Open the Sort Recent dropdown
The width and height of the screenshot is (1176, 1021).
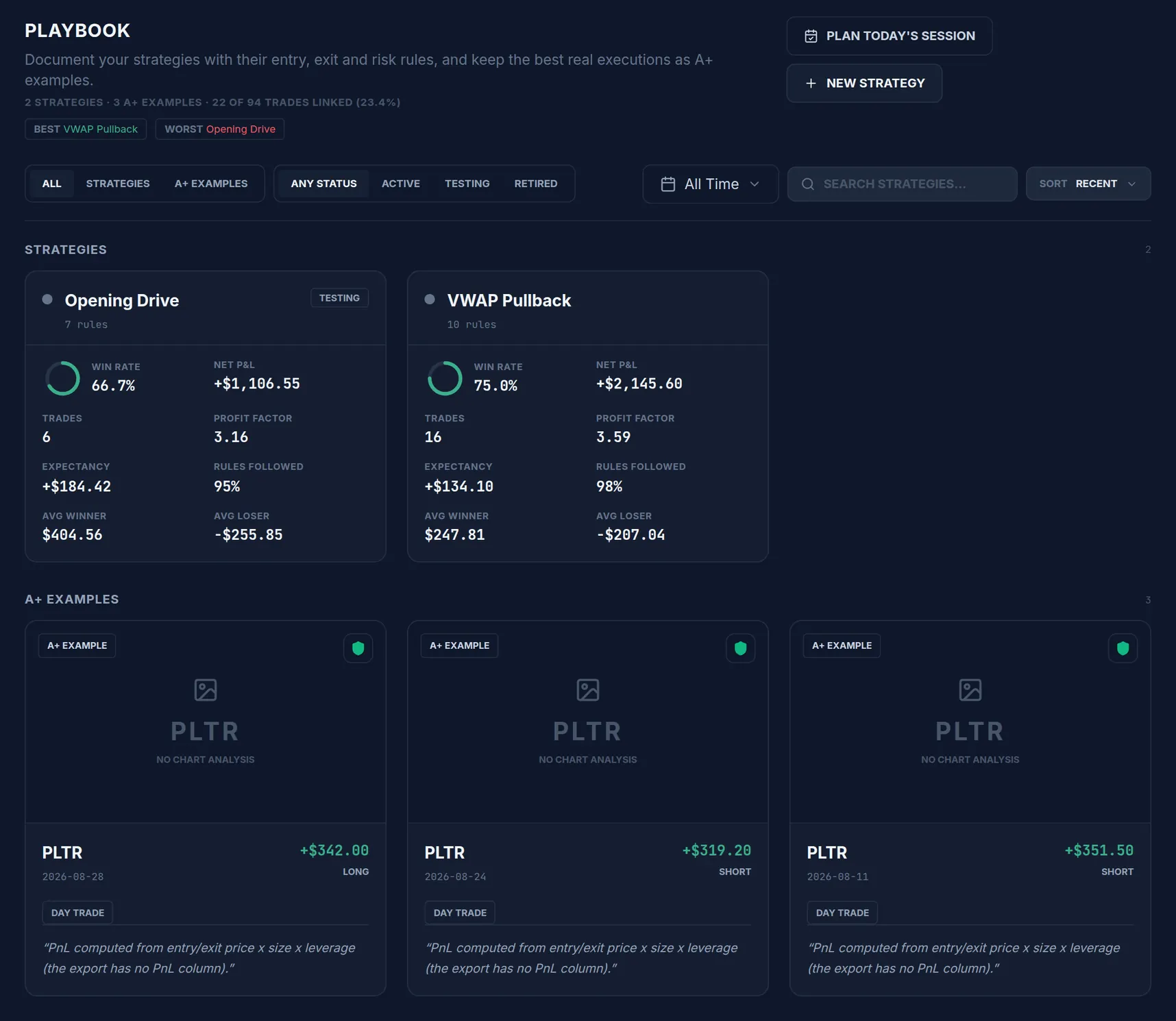pos(1088,184)
